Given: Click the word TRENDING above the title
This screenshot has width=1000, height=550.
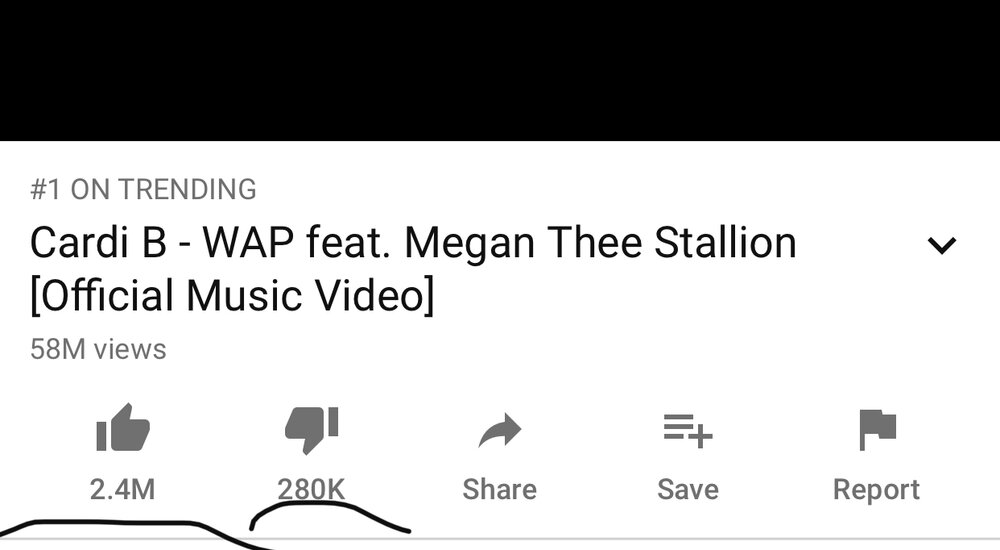Looking at the screenshot, I should [187, 190].
